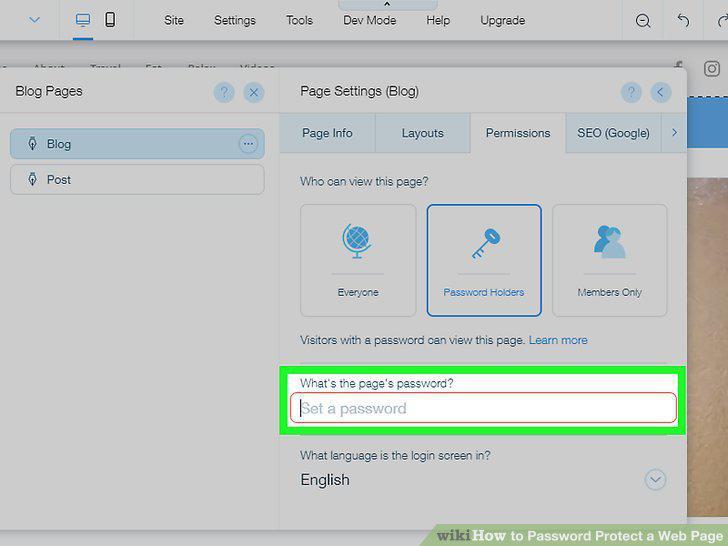Click the English language value
The image size is (728, 546).
325,480
